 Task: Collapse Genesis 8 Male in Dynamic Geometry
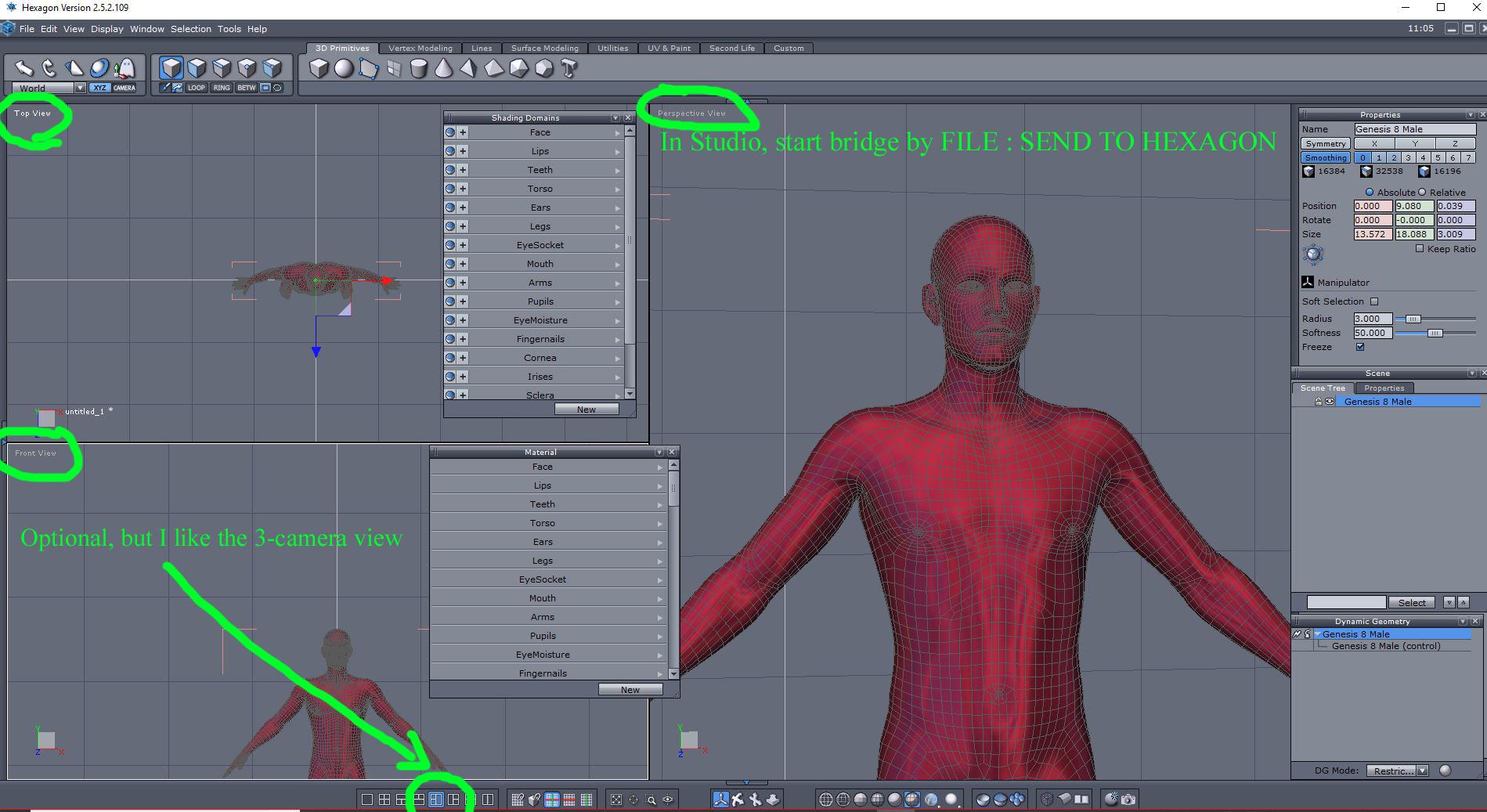1317,634
